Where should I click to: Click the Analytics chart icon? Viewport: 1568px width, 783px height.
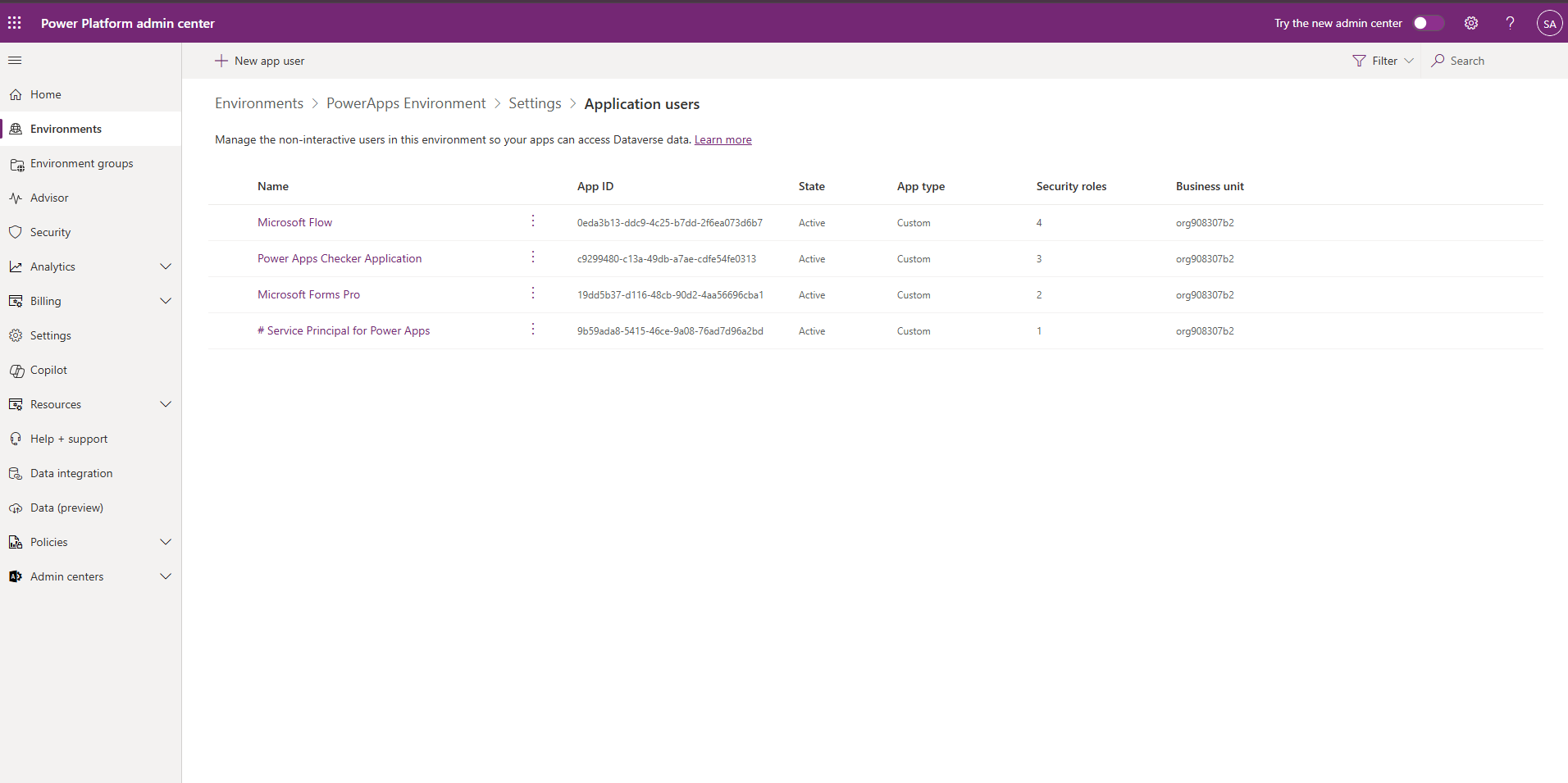[16, 267]
